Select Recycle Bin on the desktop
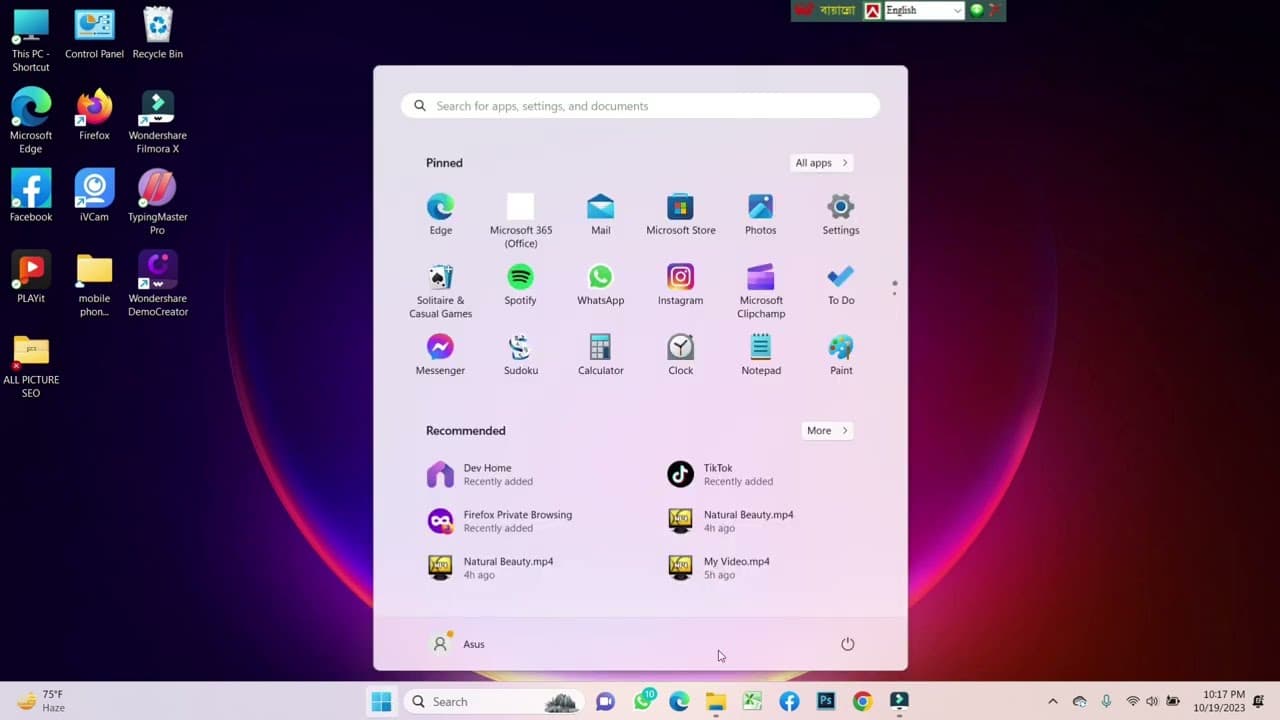Screen dimensions: 1280x720 157,33
